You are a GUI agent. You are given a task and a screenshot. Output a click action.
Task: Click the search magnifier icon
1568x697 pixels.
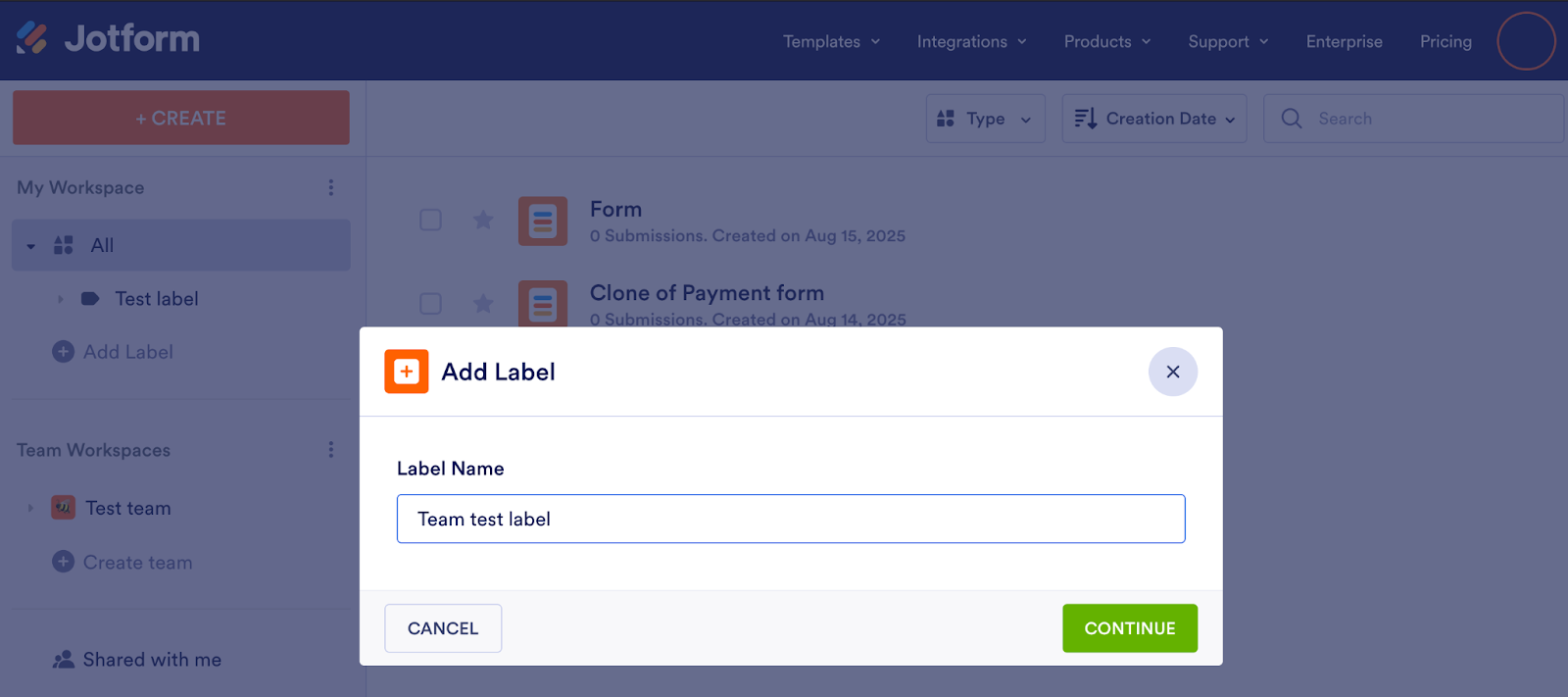[1292, 119]
